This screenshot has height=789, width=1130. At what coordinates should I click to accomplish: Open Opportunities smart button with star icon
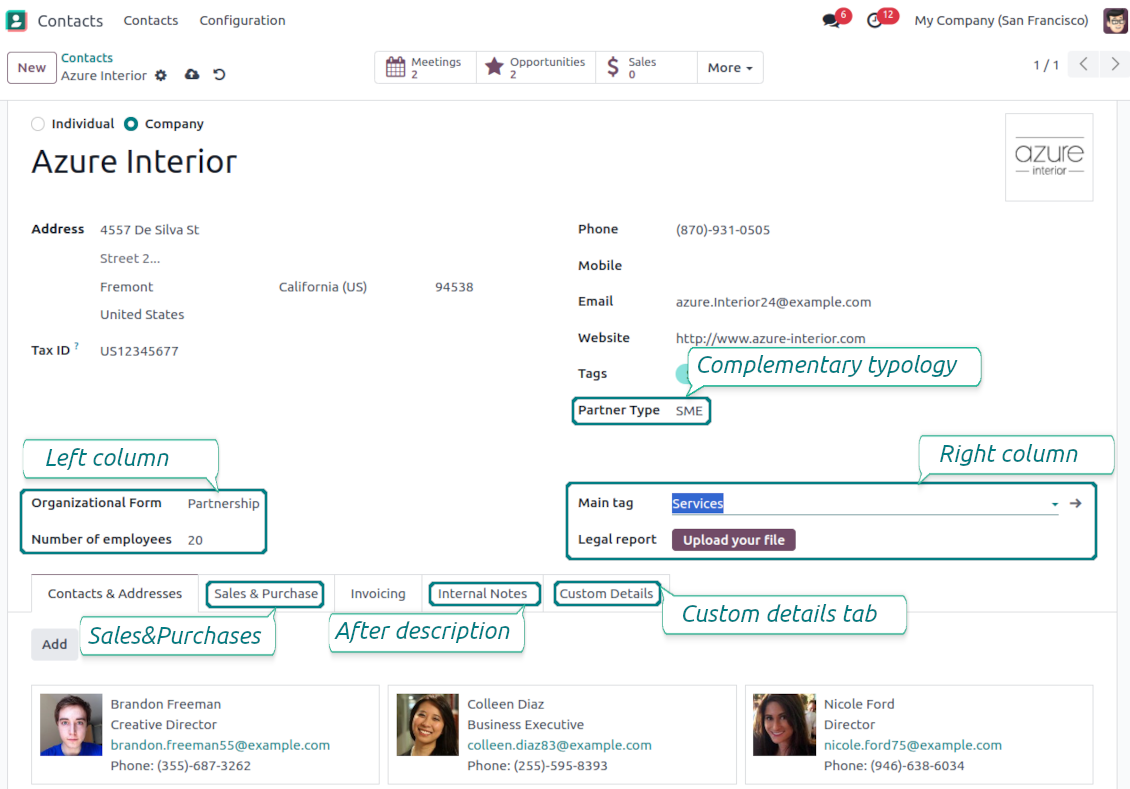[535, 67]
